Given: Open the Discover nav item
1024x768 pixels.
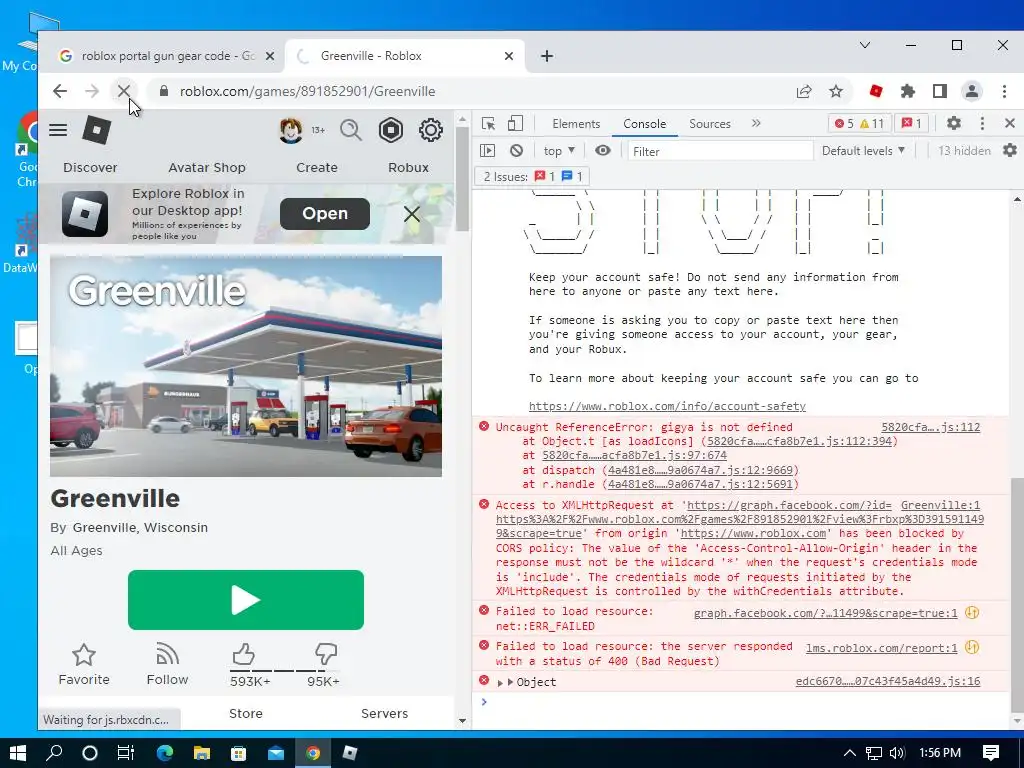Looking at the screenshot, I should coord(90,167).
